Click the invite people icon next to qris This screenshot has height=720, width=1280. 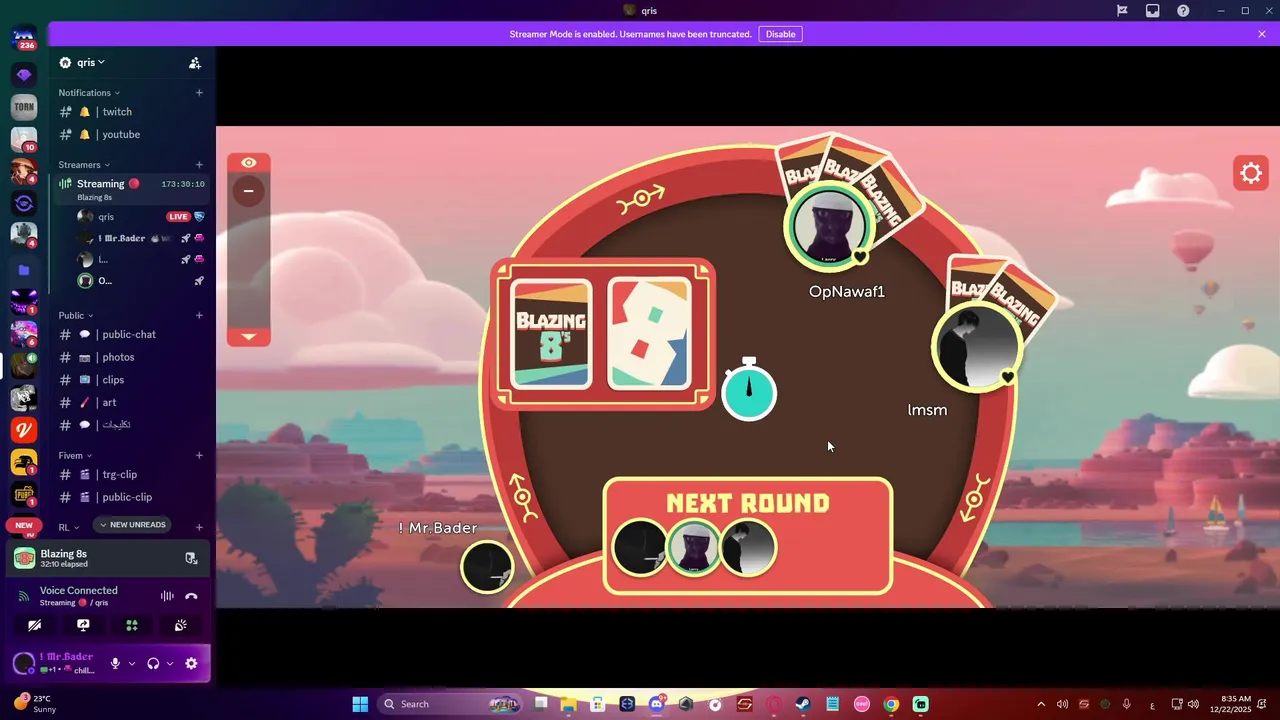(195, 63)
